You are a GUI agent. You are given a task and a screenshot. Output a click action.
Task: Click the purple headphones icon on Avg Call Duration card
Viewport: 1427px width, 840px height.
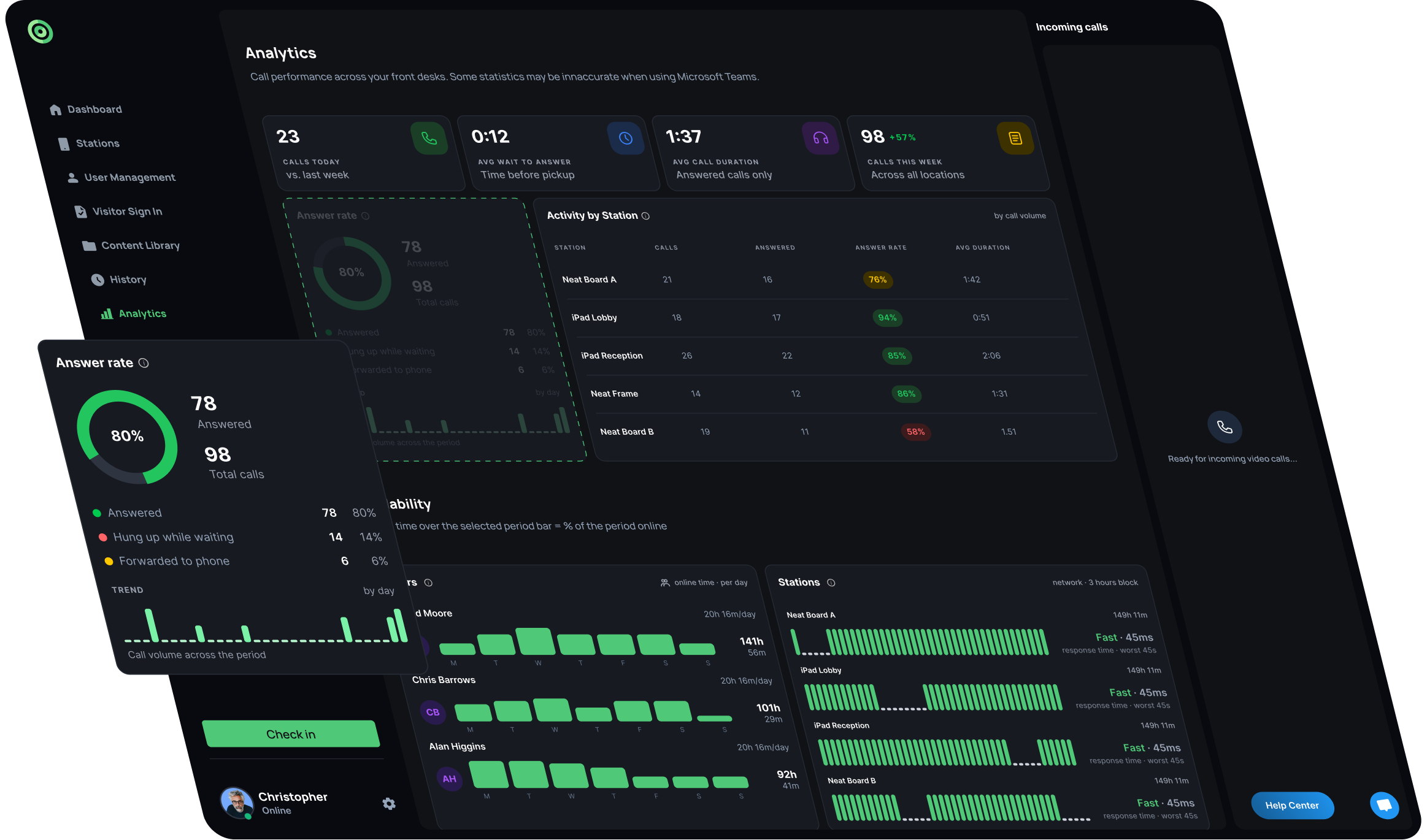point(821,139)
